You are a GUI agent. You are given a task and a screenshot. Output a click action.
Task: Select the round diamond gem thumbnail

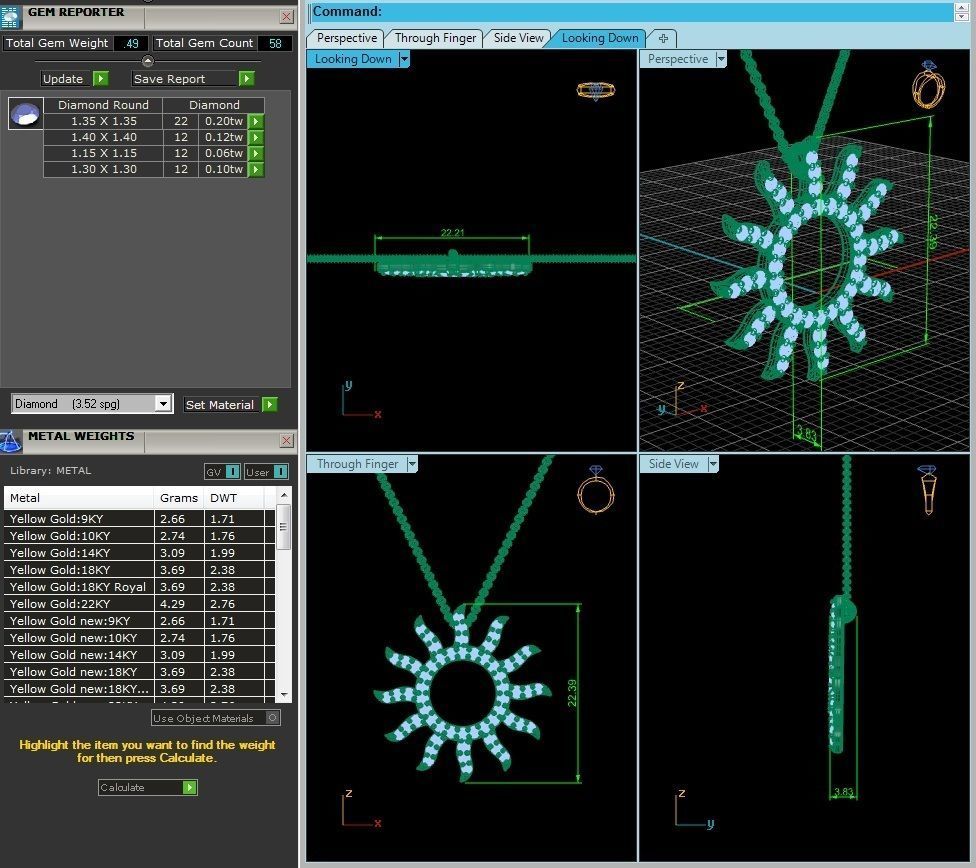pyautogui.click(x=26, y=113)
